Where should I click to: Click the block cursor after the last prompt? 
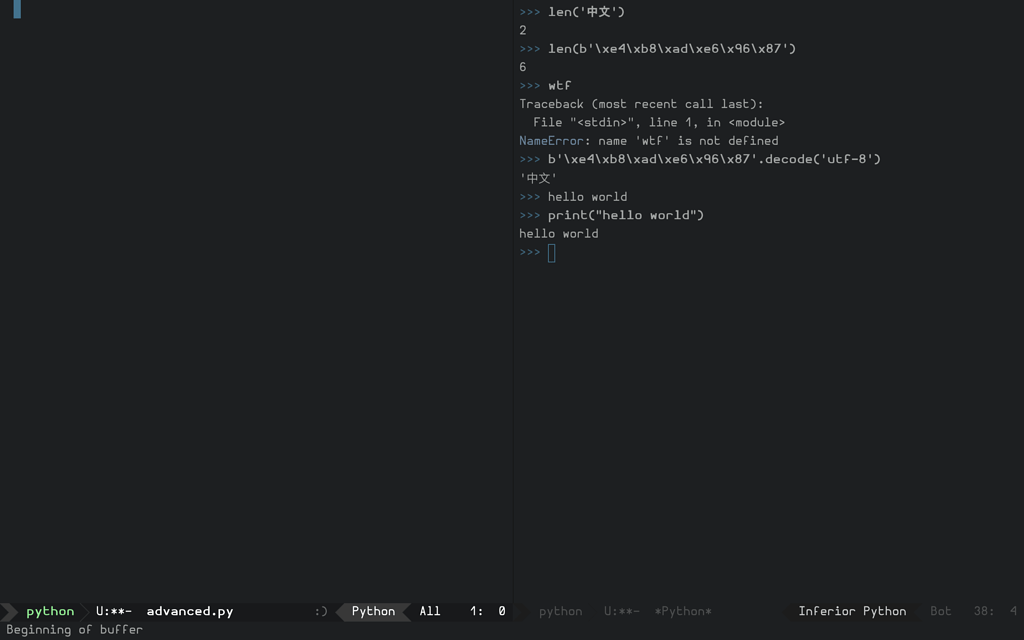coord(549,252)
